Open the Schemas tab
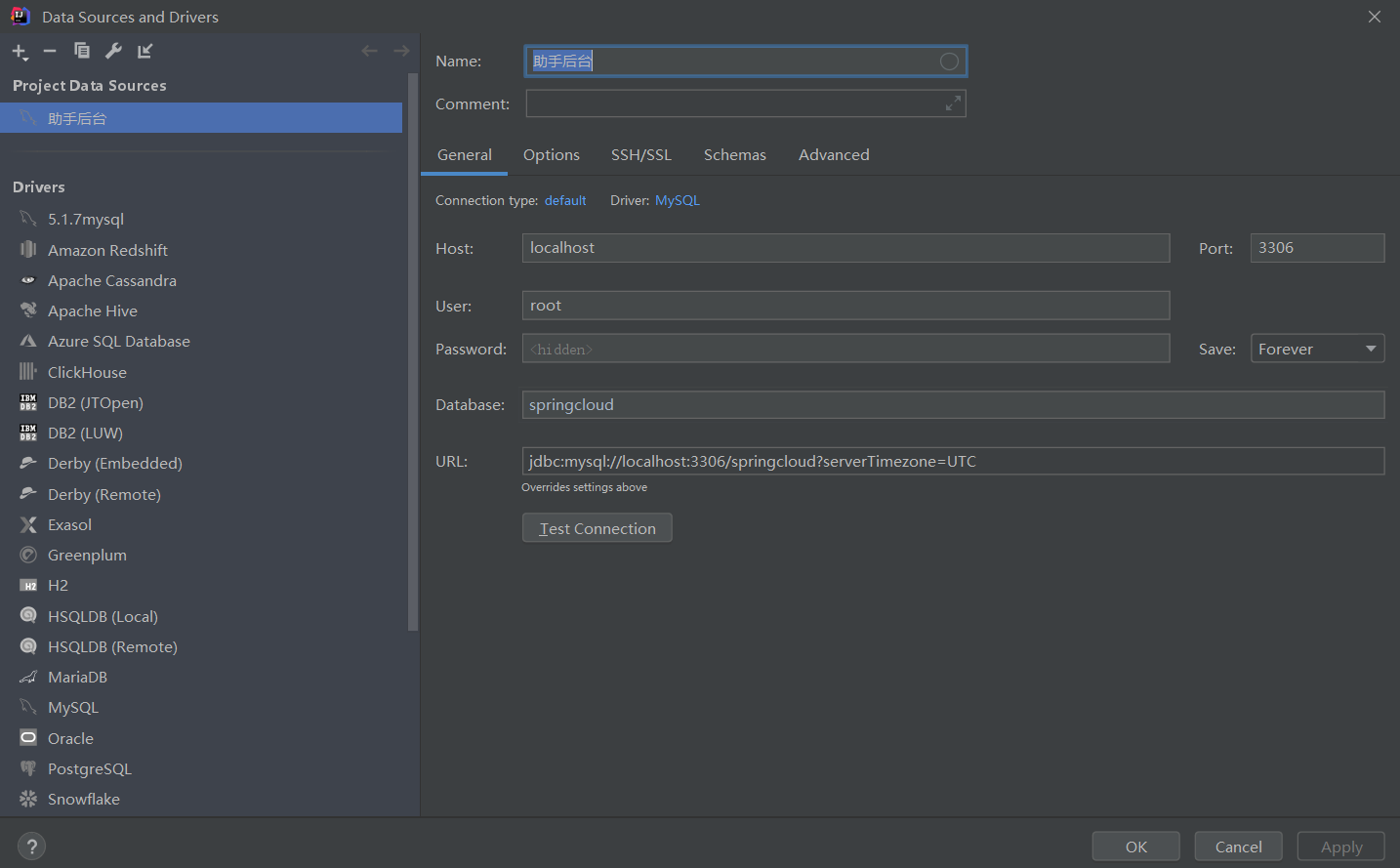1400x868 pixels. click(734, 154)
